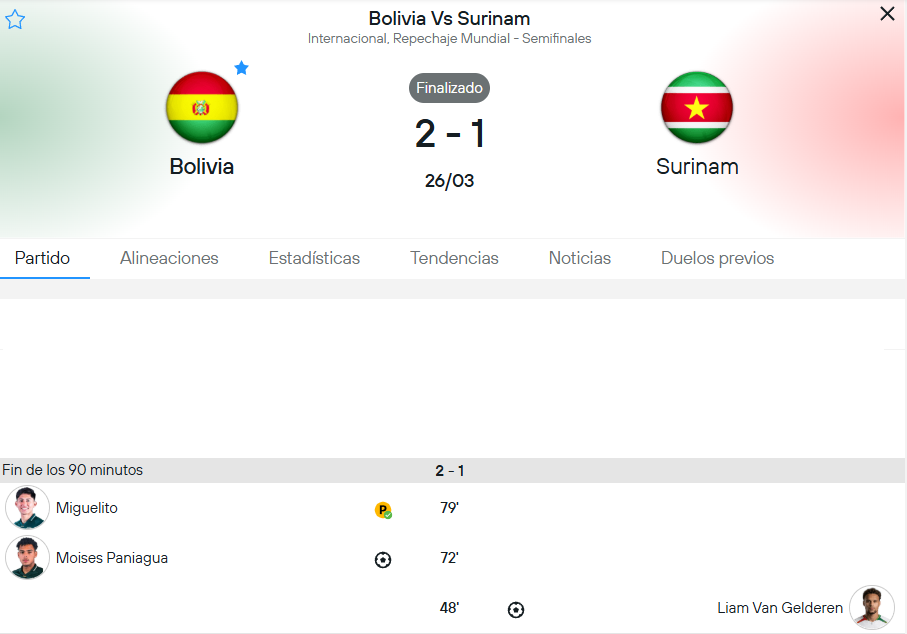Screen dimensions: 907x634
Task: Click the goal ball icon at 72'
Action: pyautogui.click(x=383, y=560)
